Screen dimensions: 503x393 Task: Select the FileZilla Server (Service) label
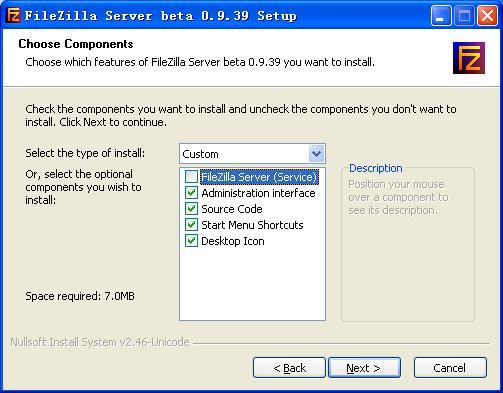click(259, 177)
